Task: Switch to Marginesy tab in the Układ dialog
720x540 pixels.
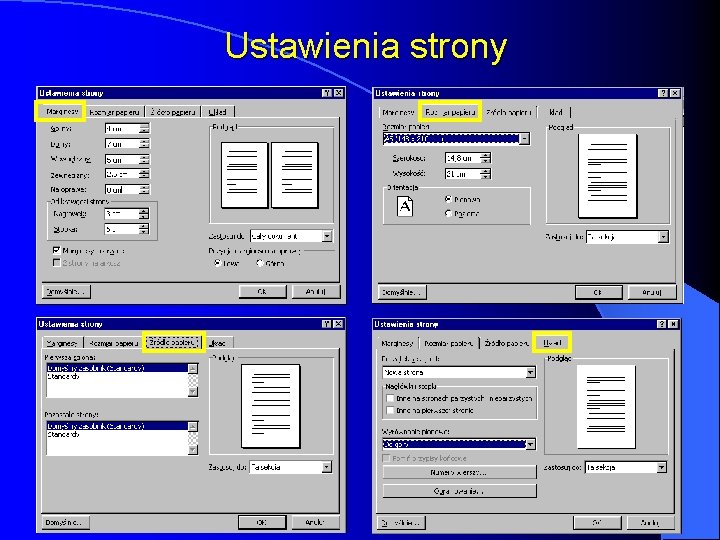Action: click(x=397, y=343)
